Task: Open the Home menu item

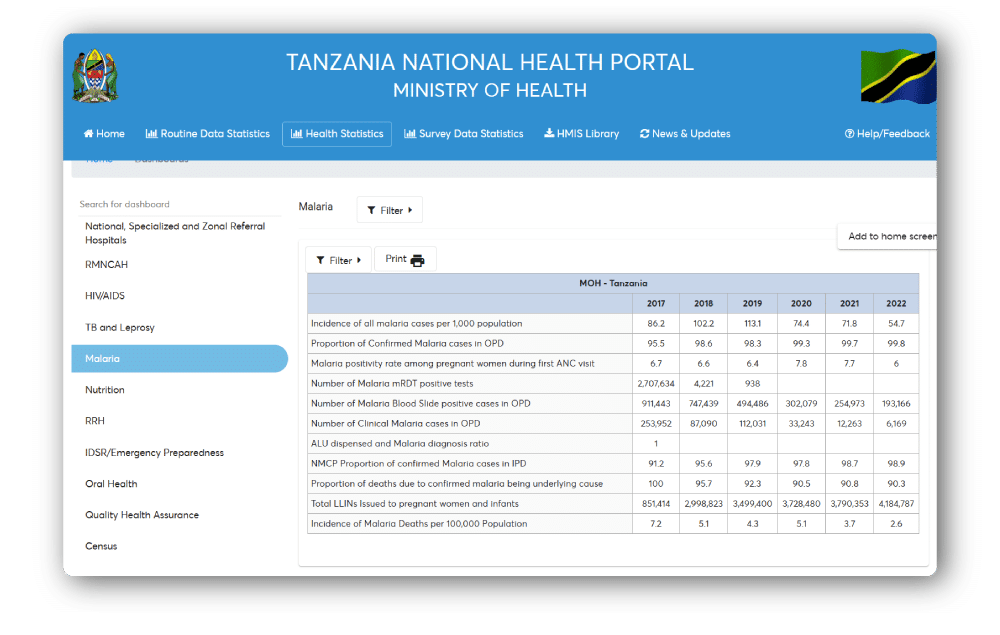Action: (104, 133)
